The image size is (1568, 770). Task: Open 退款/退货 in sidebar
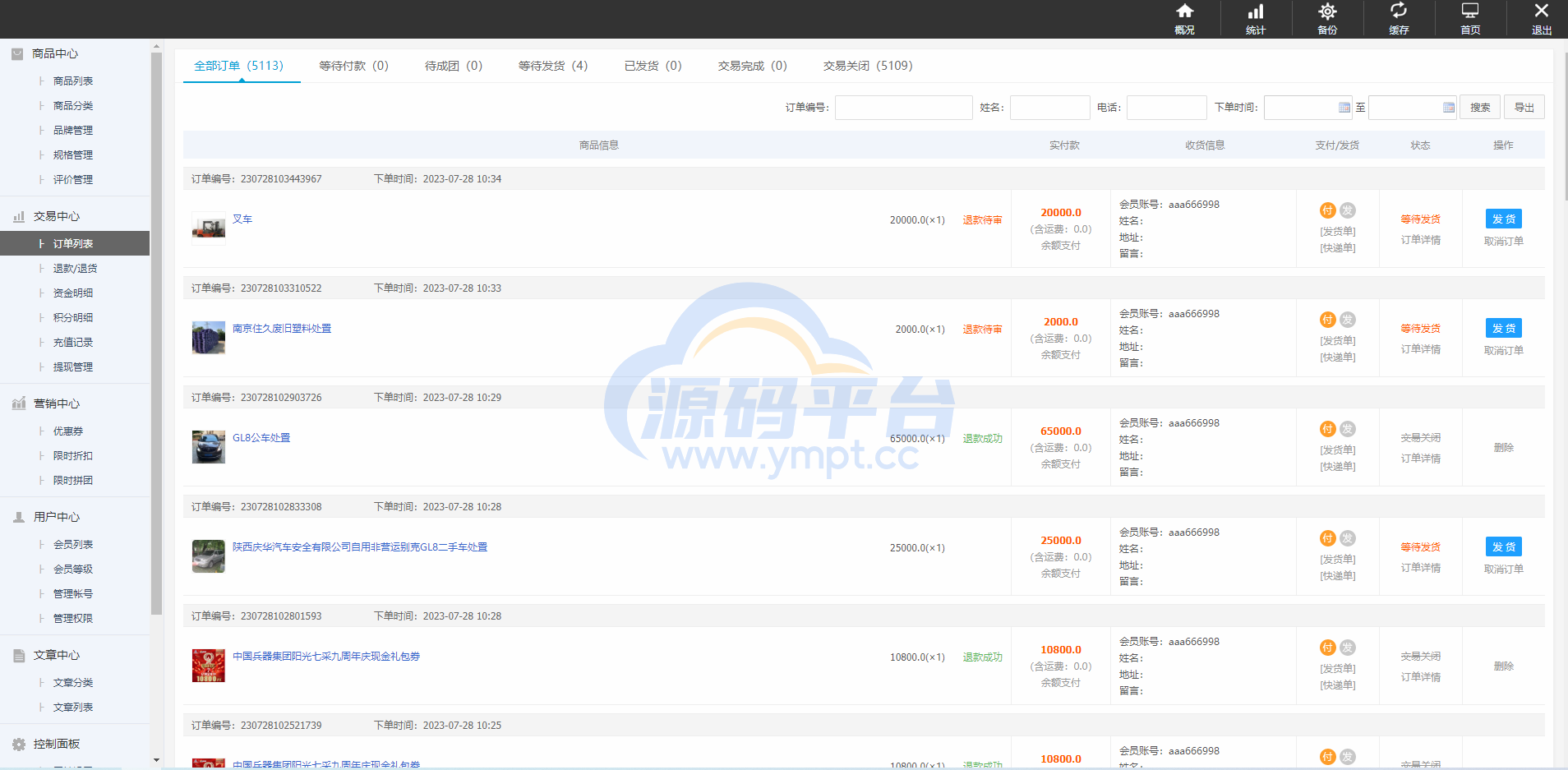tap(75, 269)
